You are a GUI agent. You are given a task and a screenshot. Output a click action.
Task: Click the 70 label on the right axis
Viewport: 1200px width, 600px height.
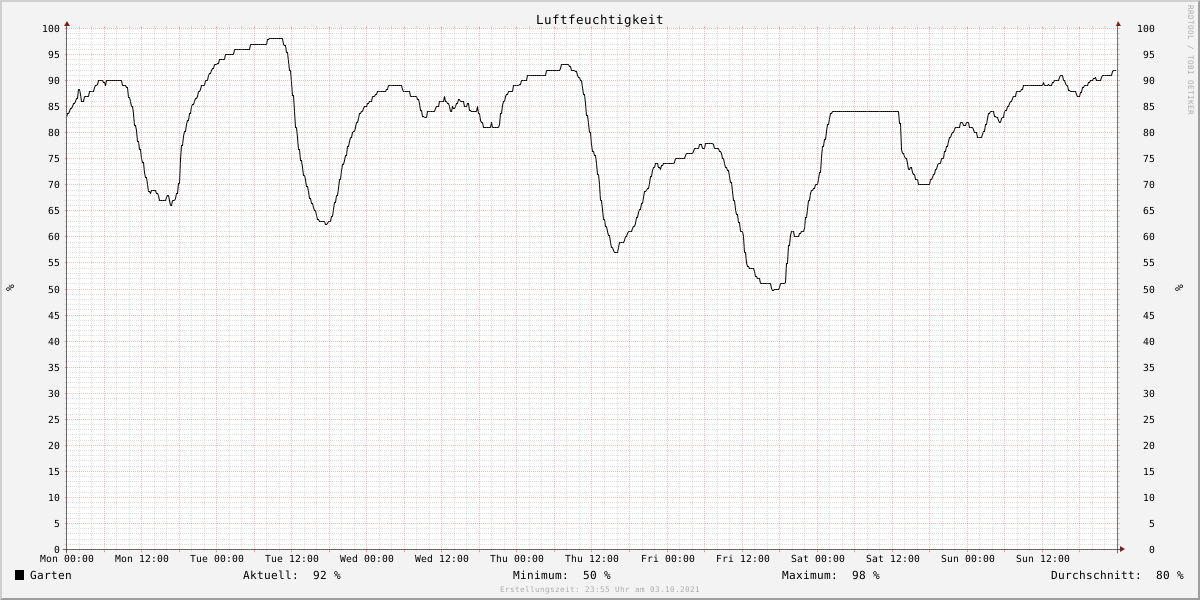[x=1149, y=184]
